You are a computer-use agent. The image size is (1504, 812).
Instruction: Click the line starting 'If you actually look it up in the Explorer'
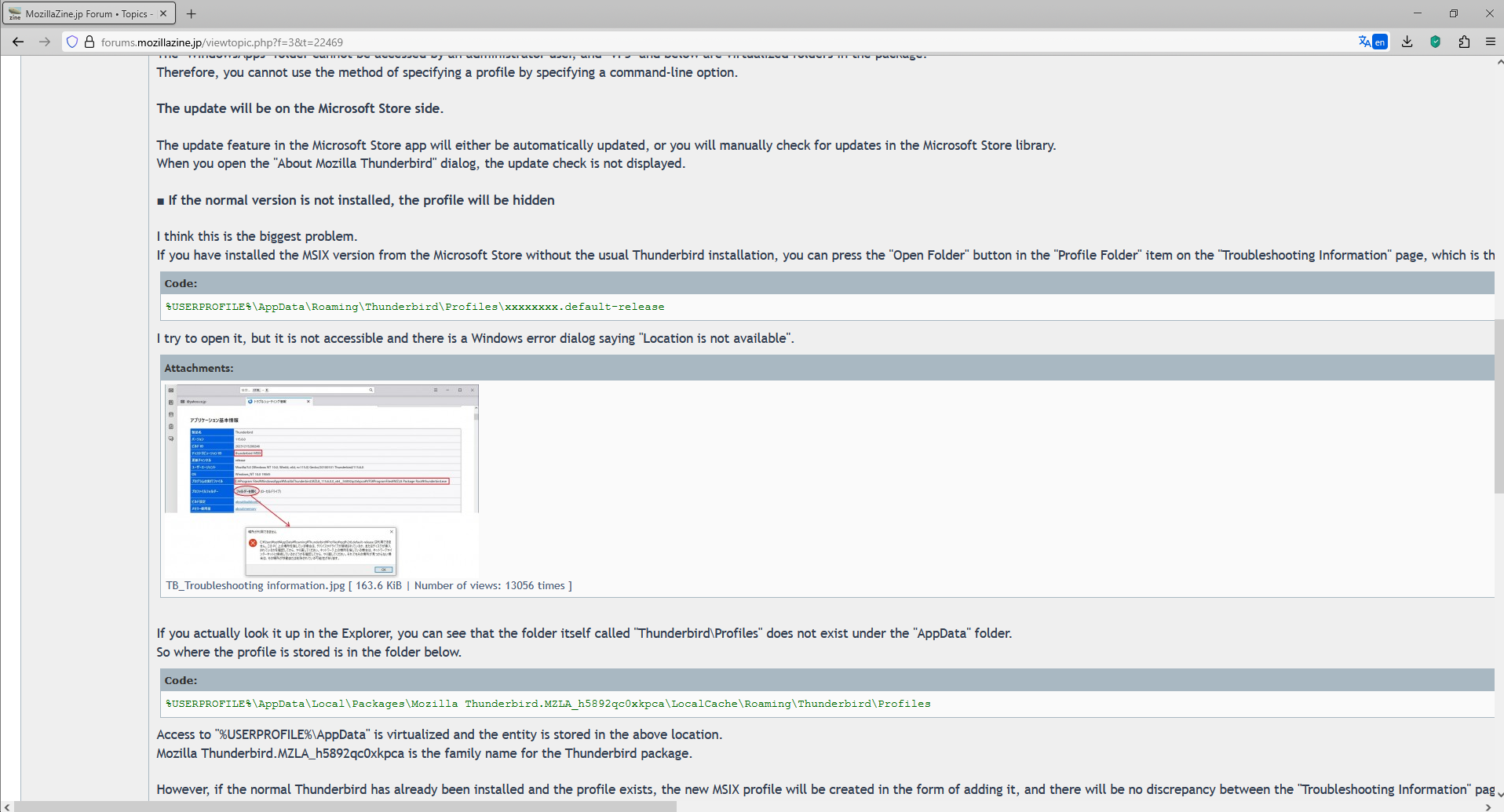(584, 633)
